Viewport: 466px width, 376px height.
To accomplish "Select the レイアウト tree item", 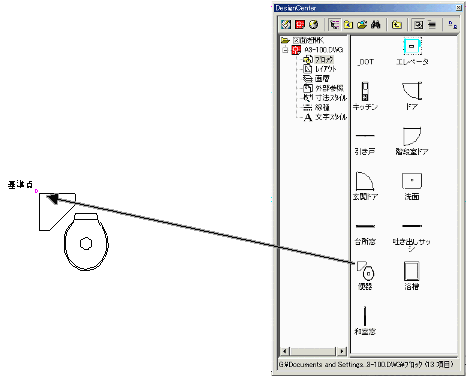I will 325,69.
